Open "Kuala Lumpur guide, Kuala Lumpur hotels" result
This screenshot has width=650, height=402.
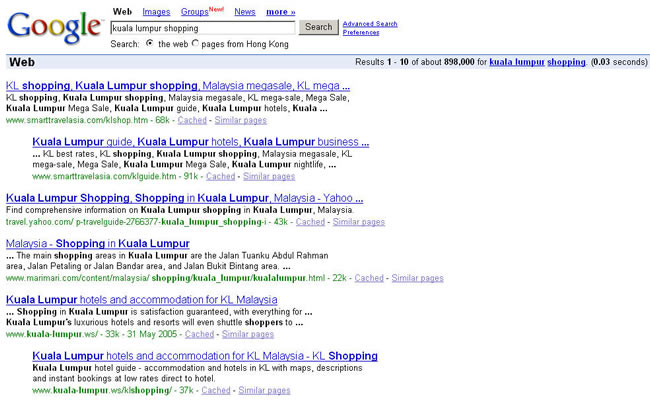[200, 143]
